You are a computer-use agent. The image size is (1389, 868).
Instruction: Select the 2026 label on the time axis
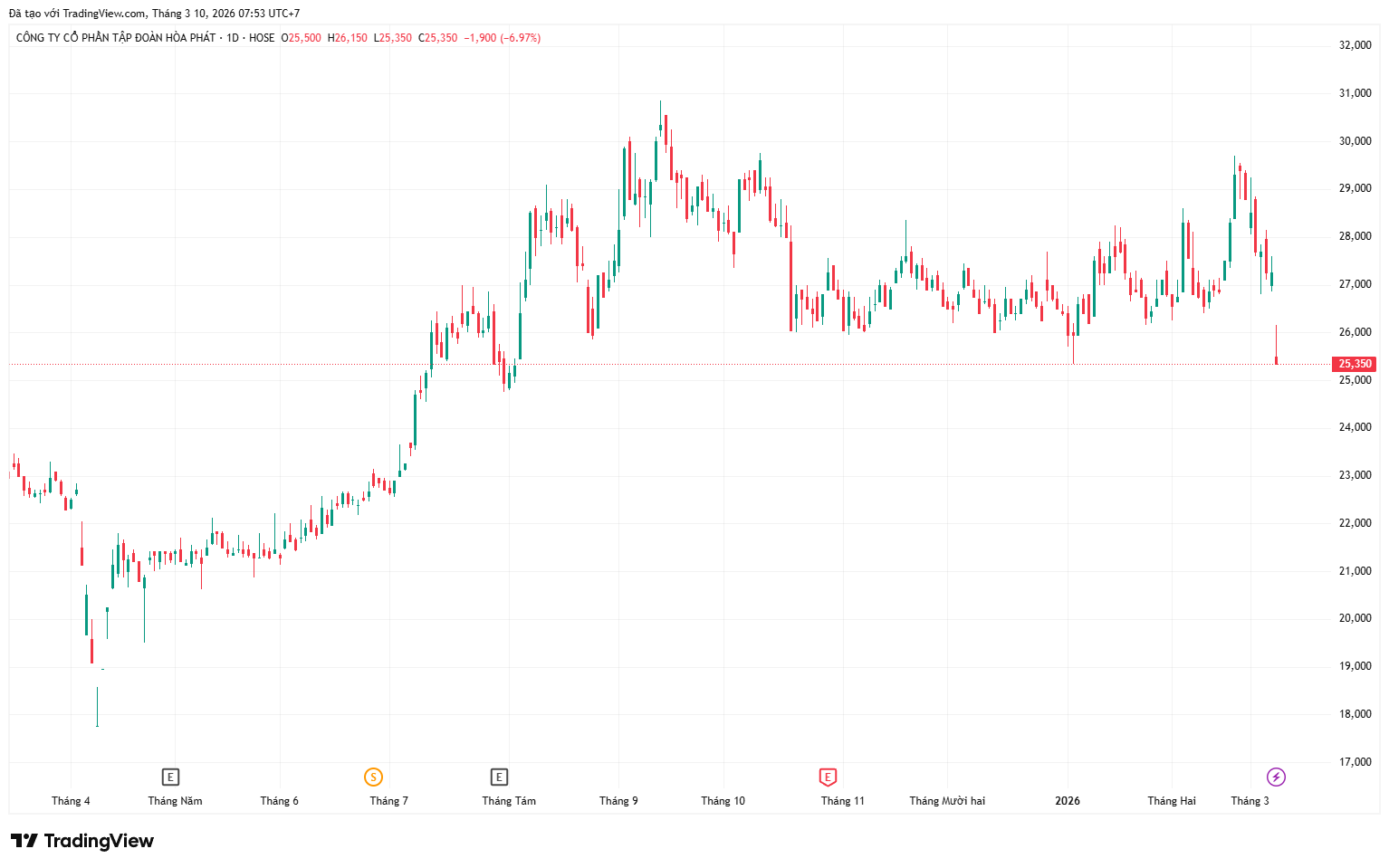pos(1068,801)
